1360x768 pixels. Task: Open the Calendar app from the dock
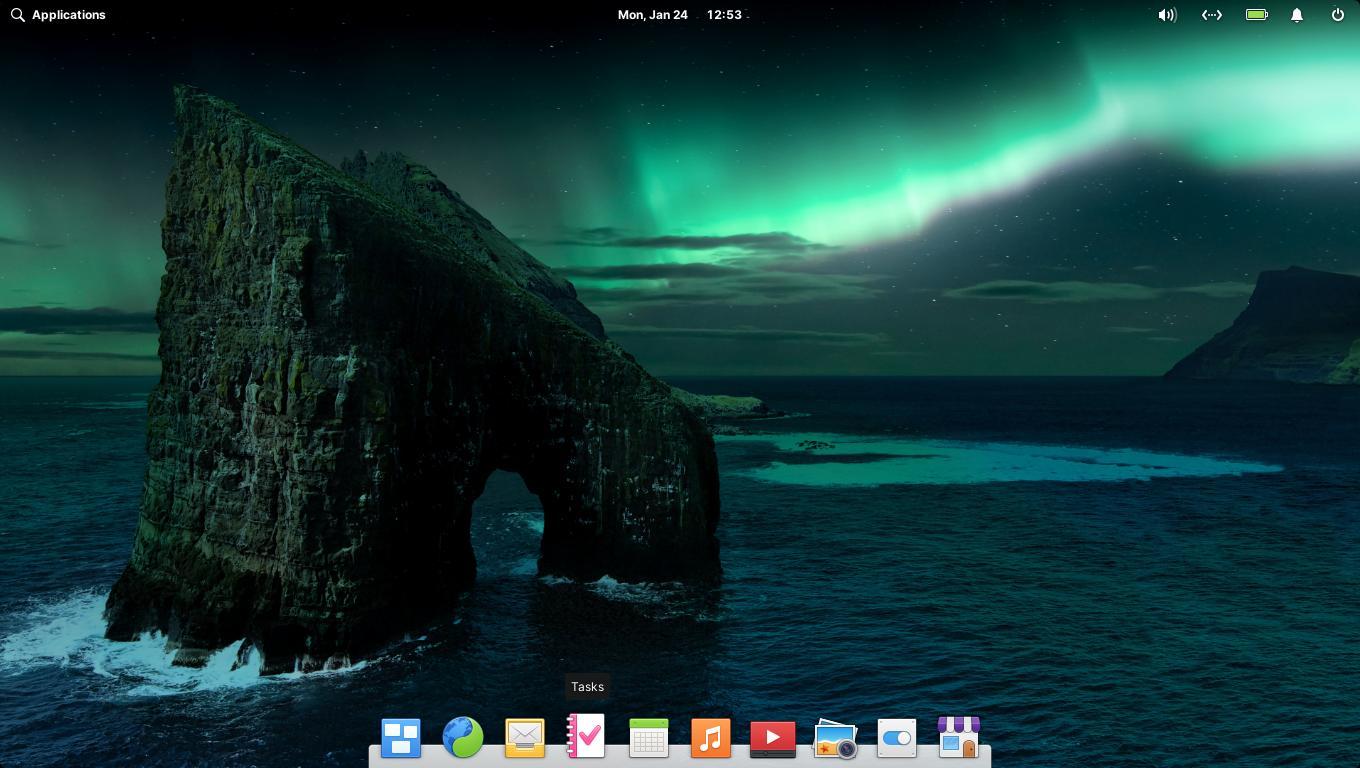click(649, 737)
